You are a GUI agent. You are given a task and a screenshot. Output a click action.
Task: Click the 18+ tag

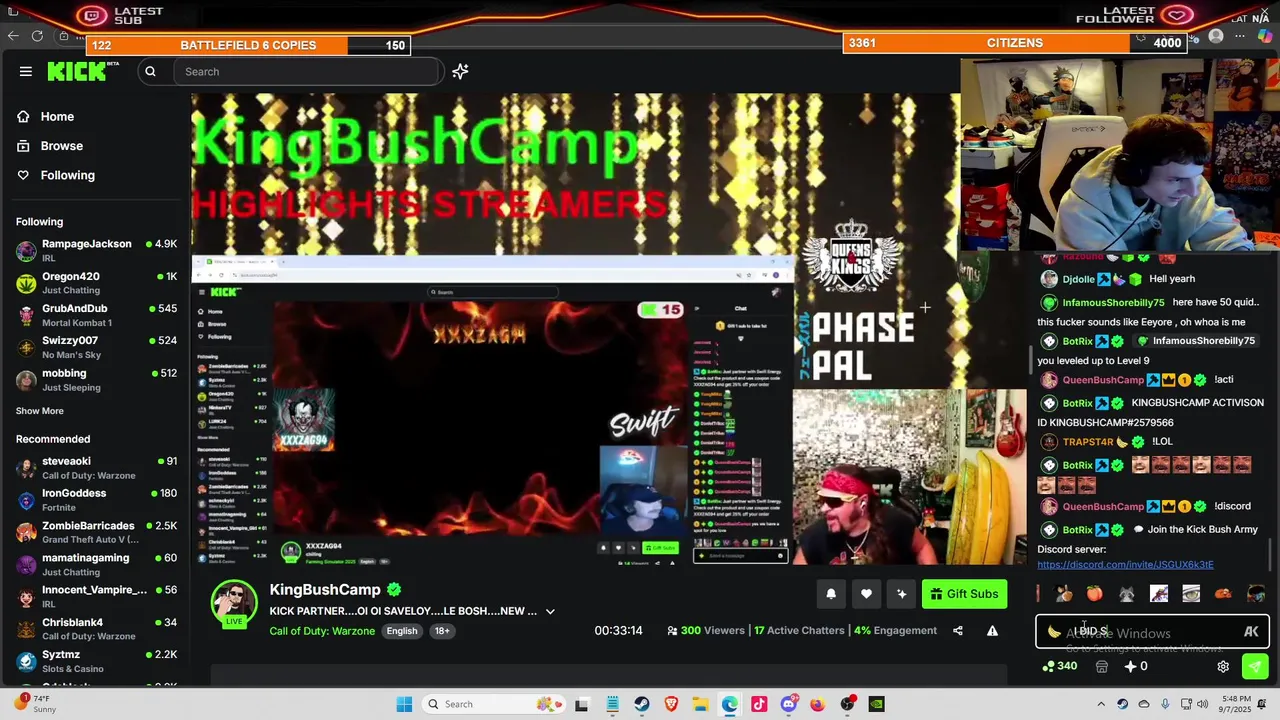pyautogui.click(x=442, y=631)
